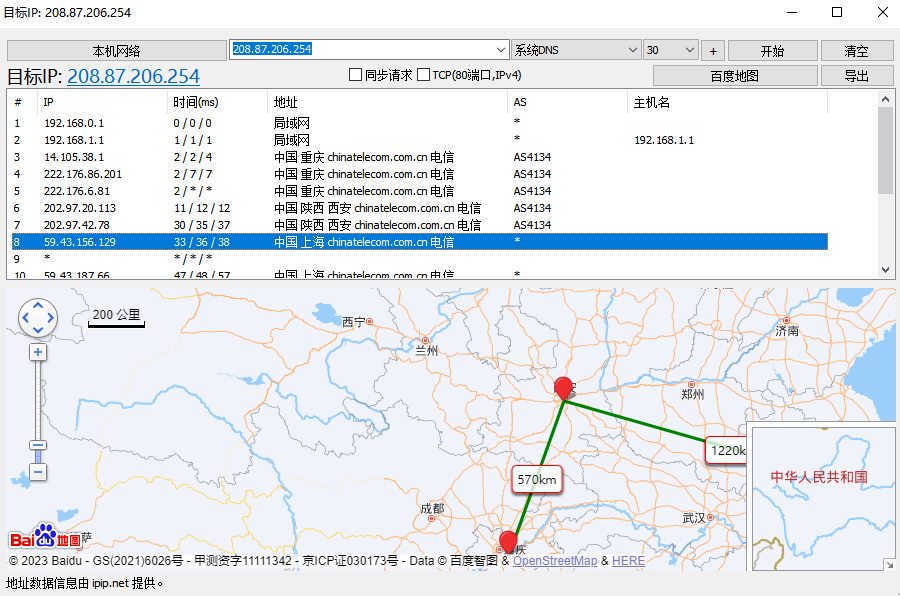Collapse the overview mini-map corner arrow
The width and height of the screenshot is (900, 596).
click(889, 564)
